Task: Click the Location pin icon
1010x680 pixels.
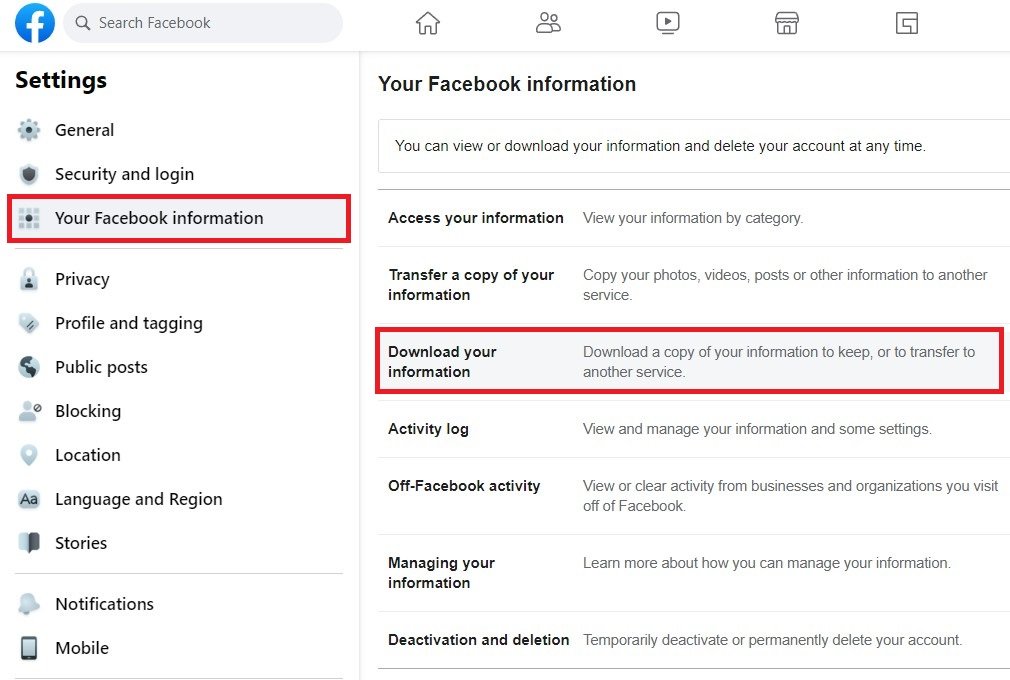Action: click(x=29, y=455)
